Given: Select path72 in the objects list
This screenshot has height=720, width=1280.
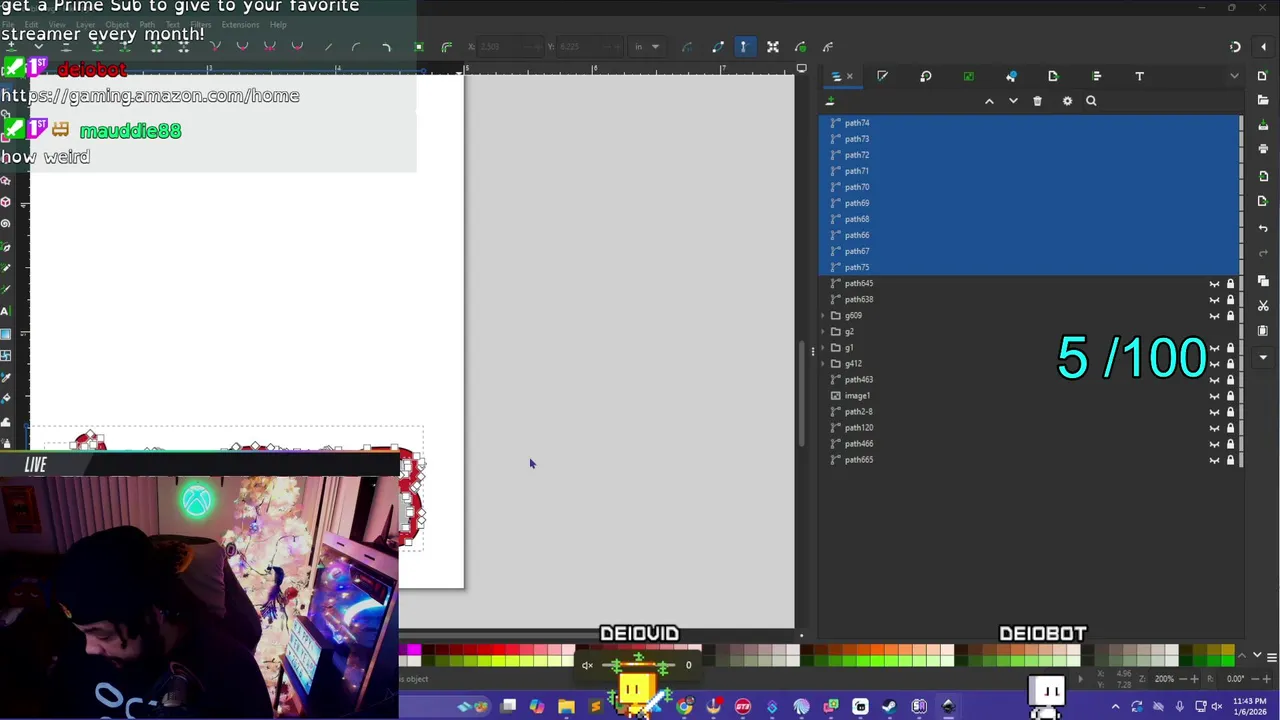Looking at the screenshot, I should (1028, 155).
